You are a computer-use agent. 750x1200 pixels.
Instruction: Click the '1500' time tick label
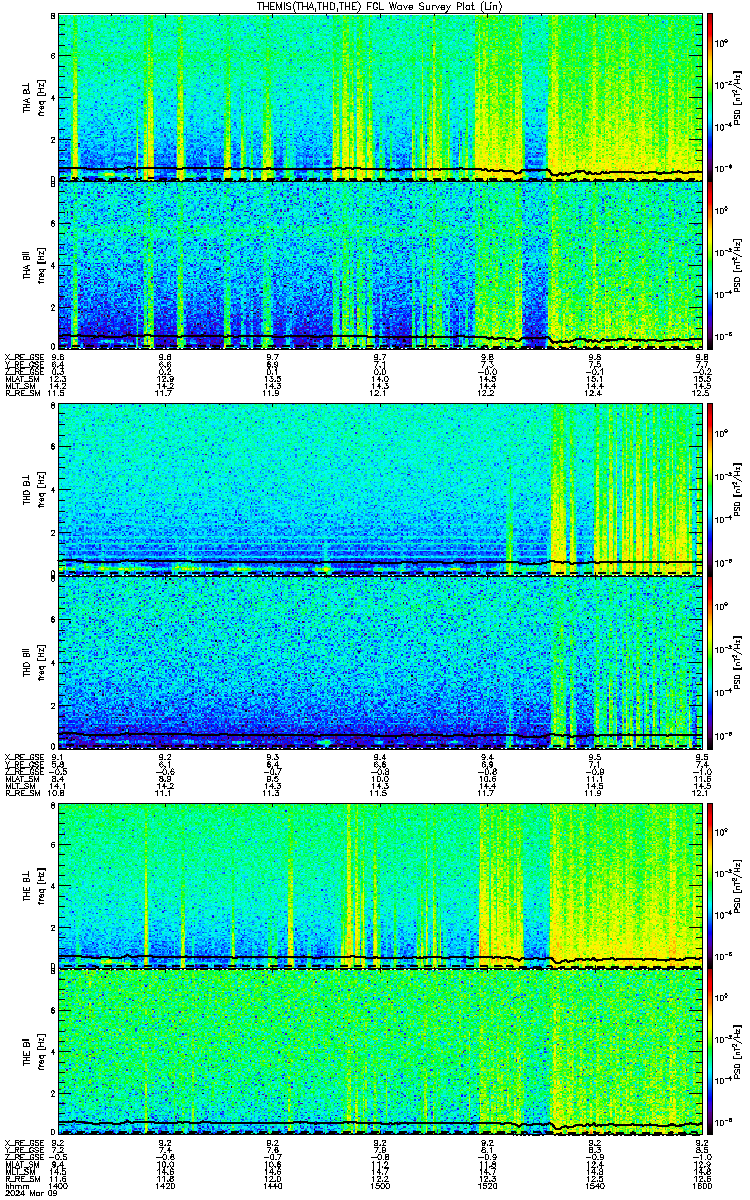[x=381, y=1188]
